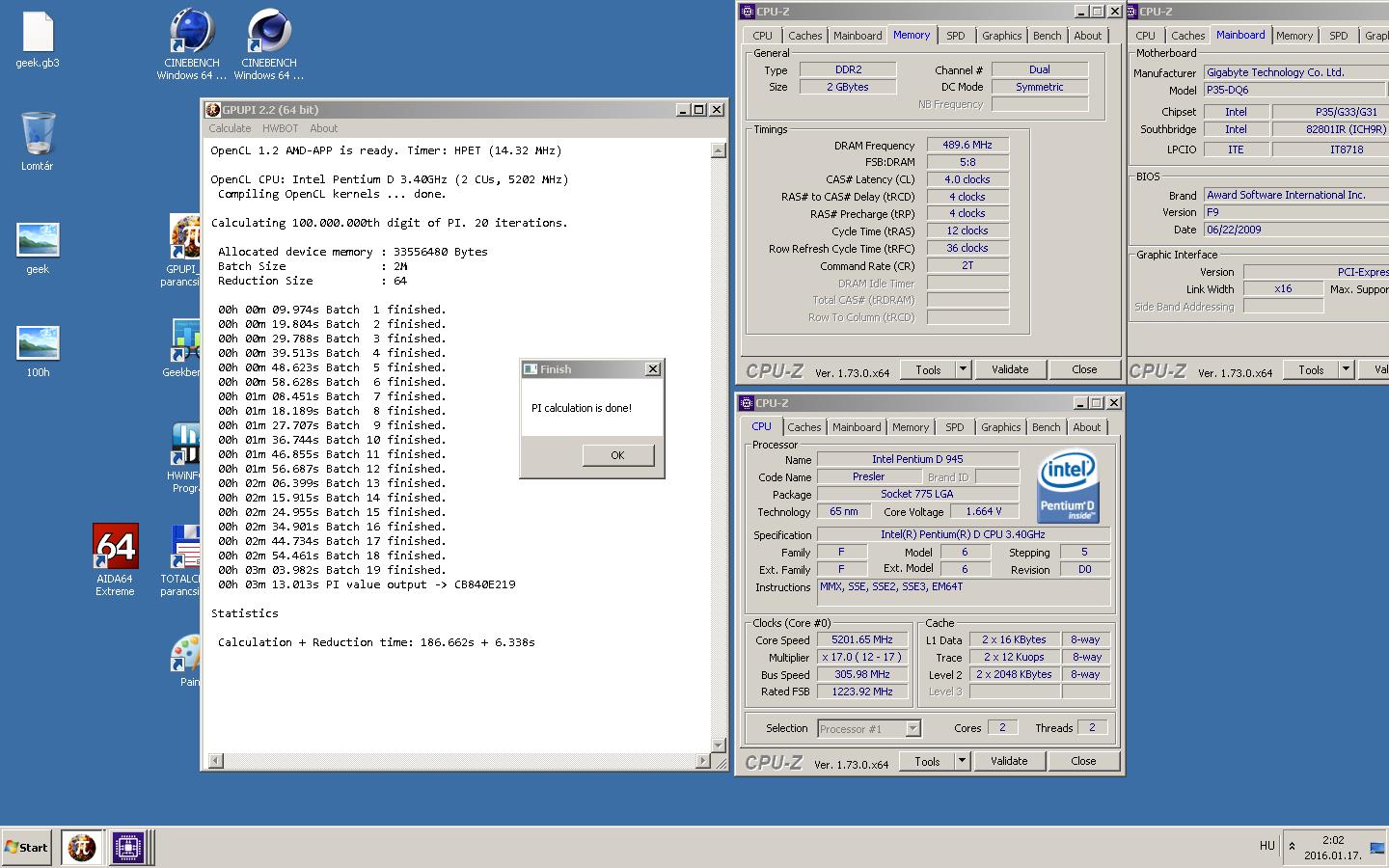Image resolution: width=1389 pixels, height=868 pixels.
Task: Open the TOTALCMD parancsikon shortcut
Action: tap(182, 561)
